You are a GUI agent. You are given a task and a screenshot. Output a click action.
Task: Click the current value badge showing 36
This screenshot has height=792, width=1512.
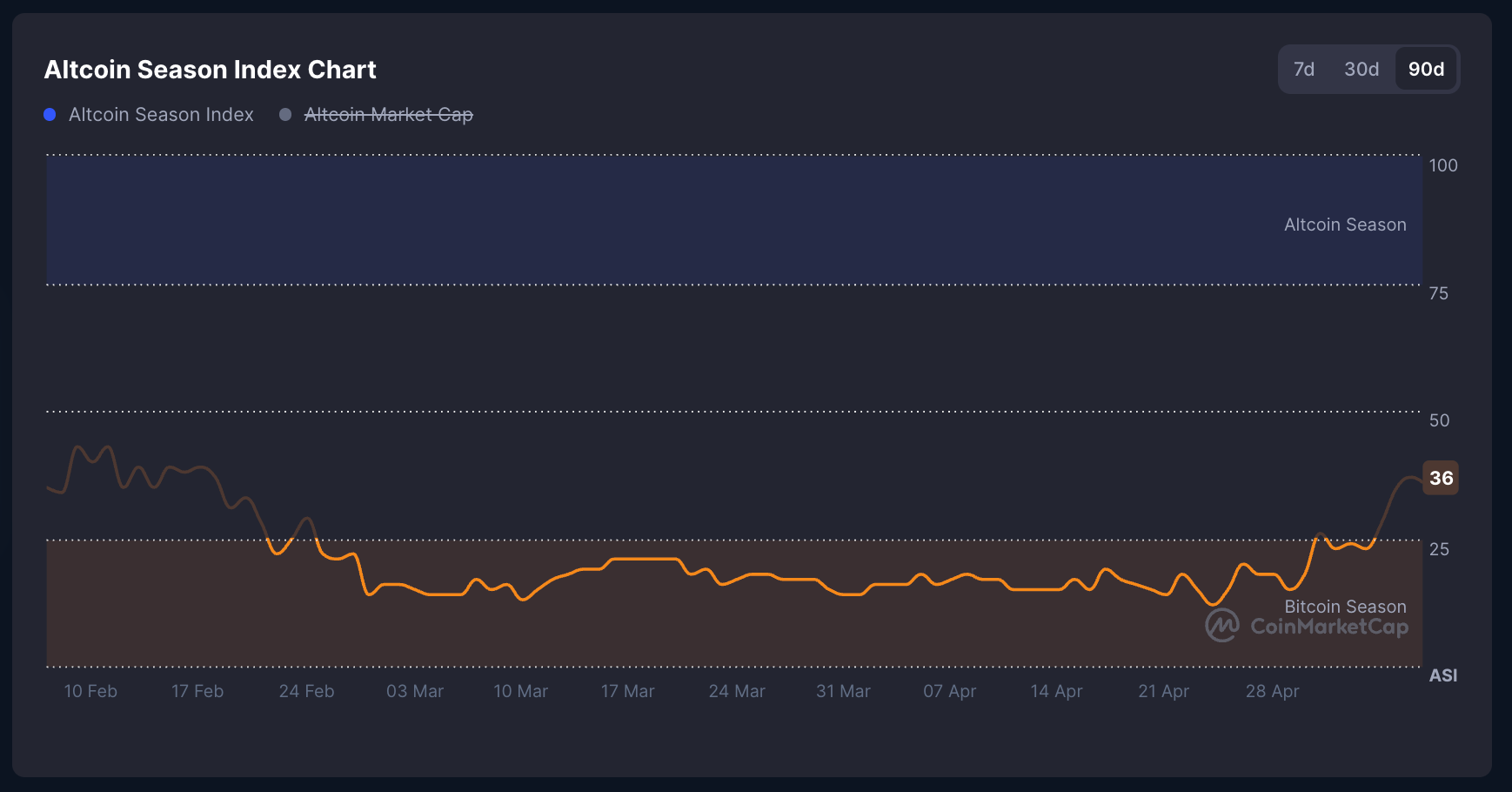pos(1441,478)
